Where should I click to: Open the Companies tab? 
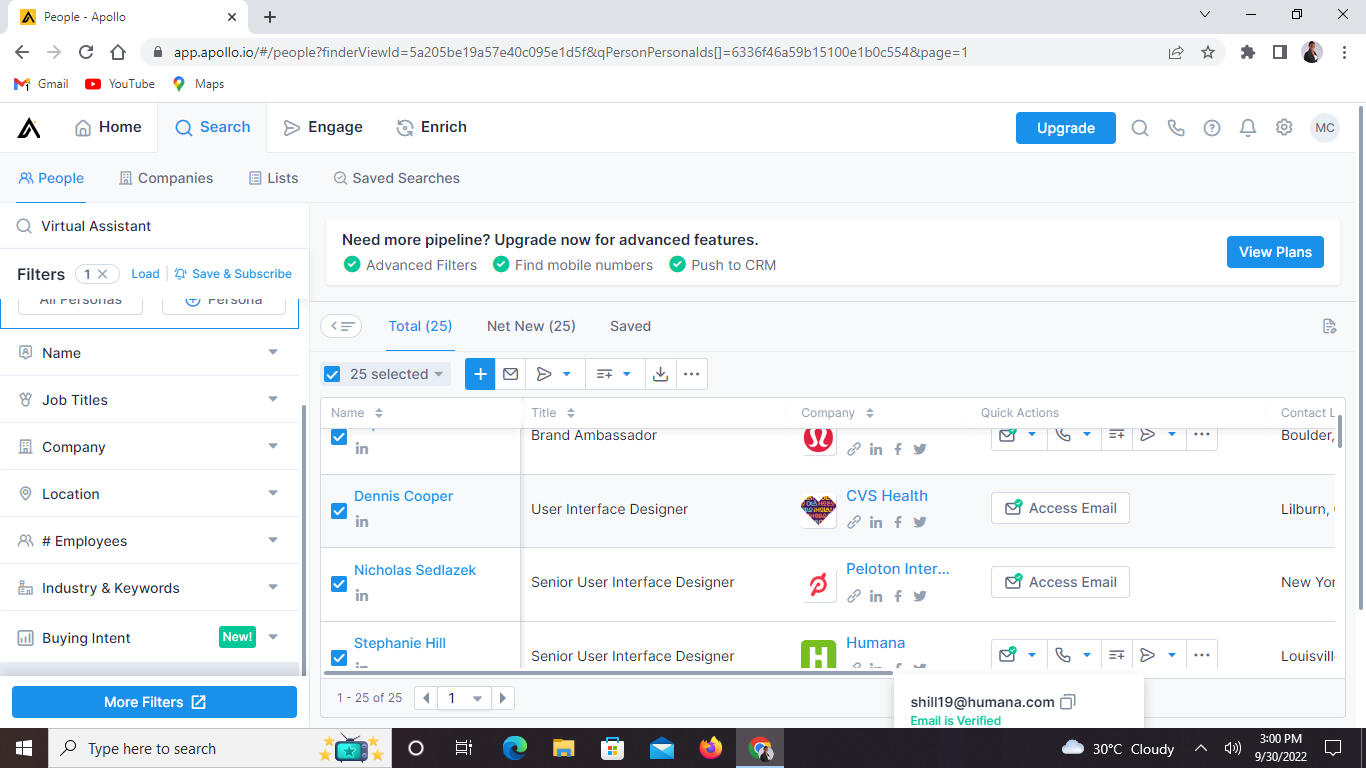[x=166, y=178]
